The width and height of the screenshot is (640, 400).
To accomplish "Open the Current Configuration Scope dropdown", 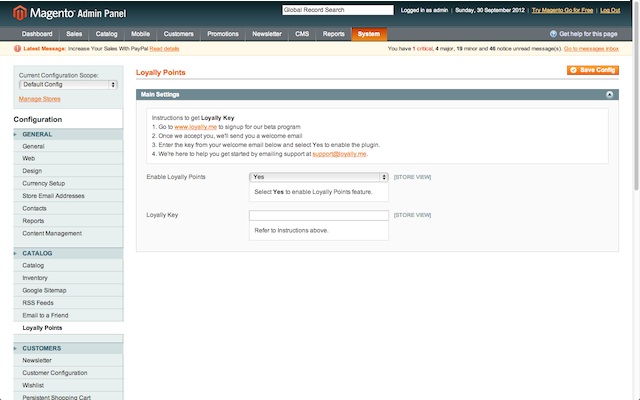I will point(68,84).
